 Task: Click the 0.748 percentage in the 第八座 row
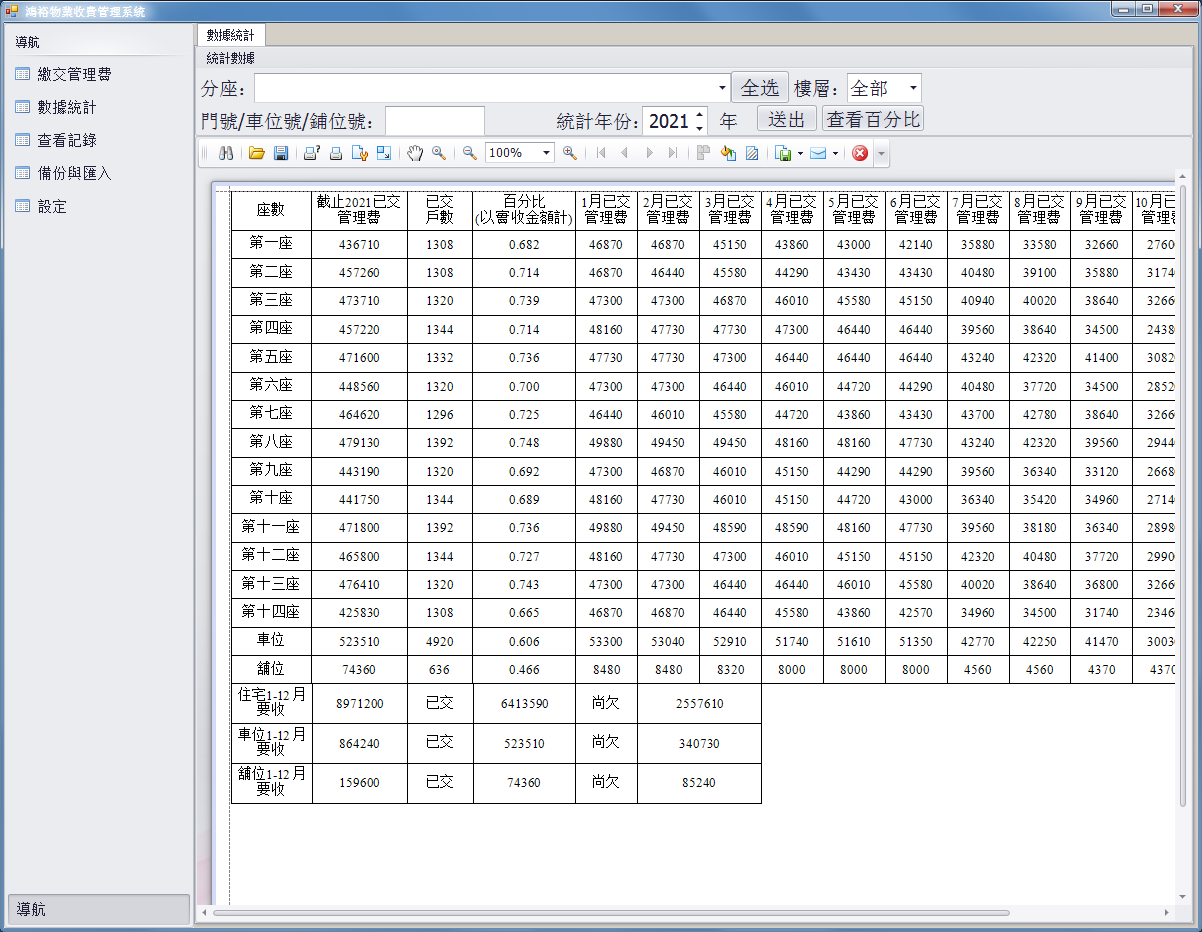click(524, 443)
